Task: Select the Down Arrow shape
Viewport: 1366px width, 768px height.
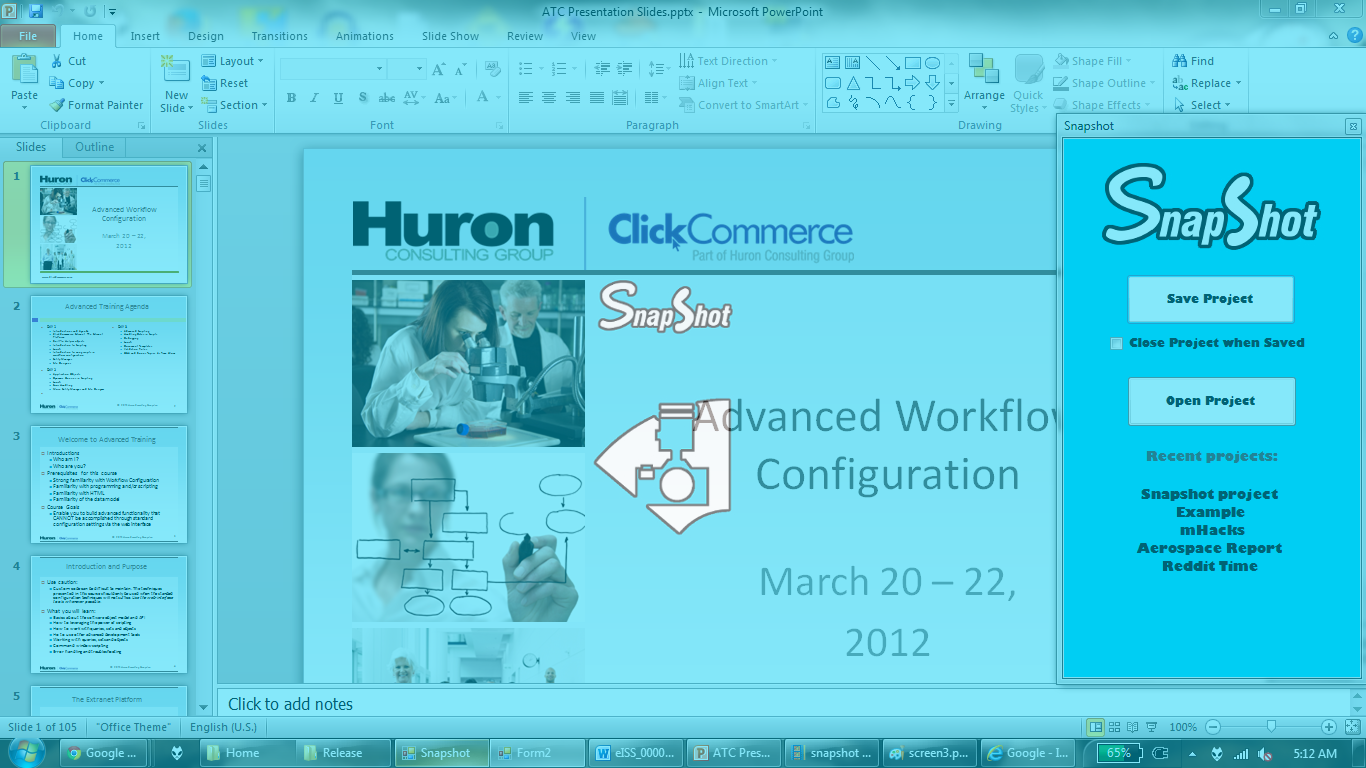Action: tap(932, 83)
